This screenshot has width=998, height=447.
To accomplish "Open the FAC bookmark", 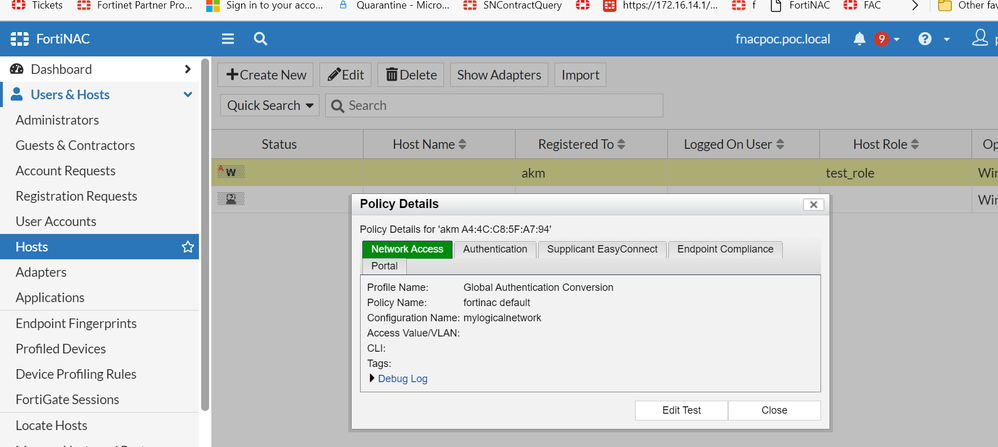I will point(863,6).
